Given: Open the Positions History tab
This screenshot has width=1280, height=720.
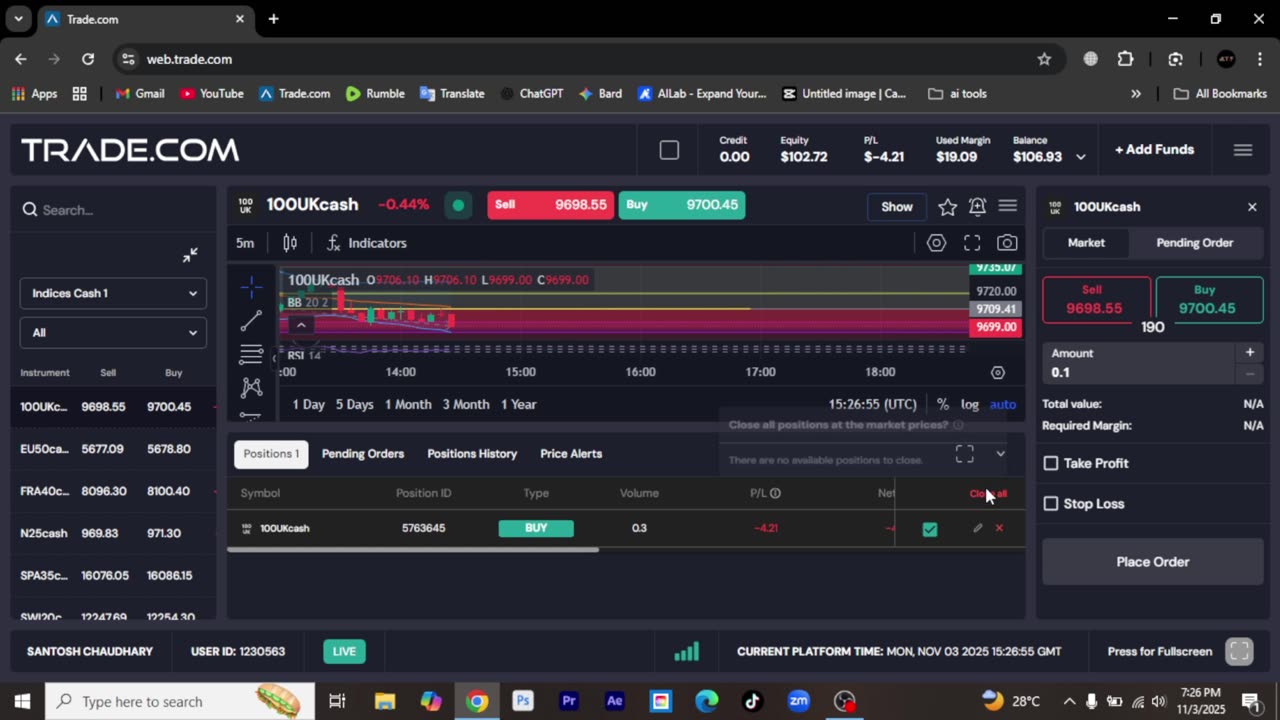Looking at the screenshot, I should pyautogui.click(x=472, y=454).
